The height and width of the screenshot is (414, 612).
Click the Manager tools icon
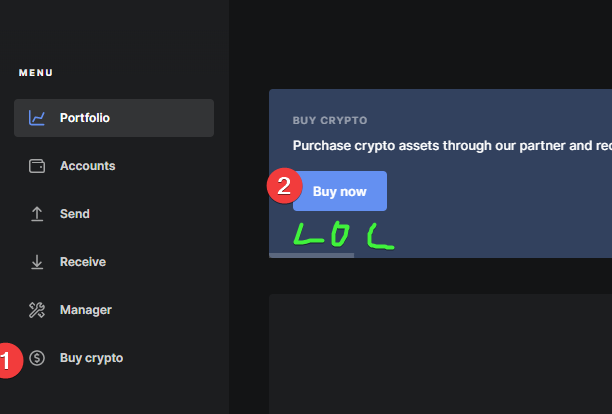tap(37, 310)
